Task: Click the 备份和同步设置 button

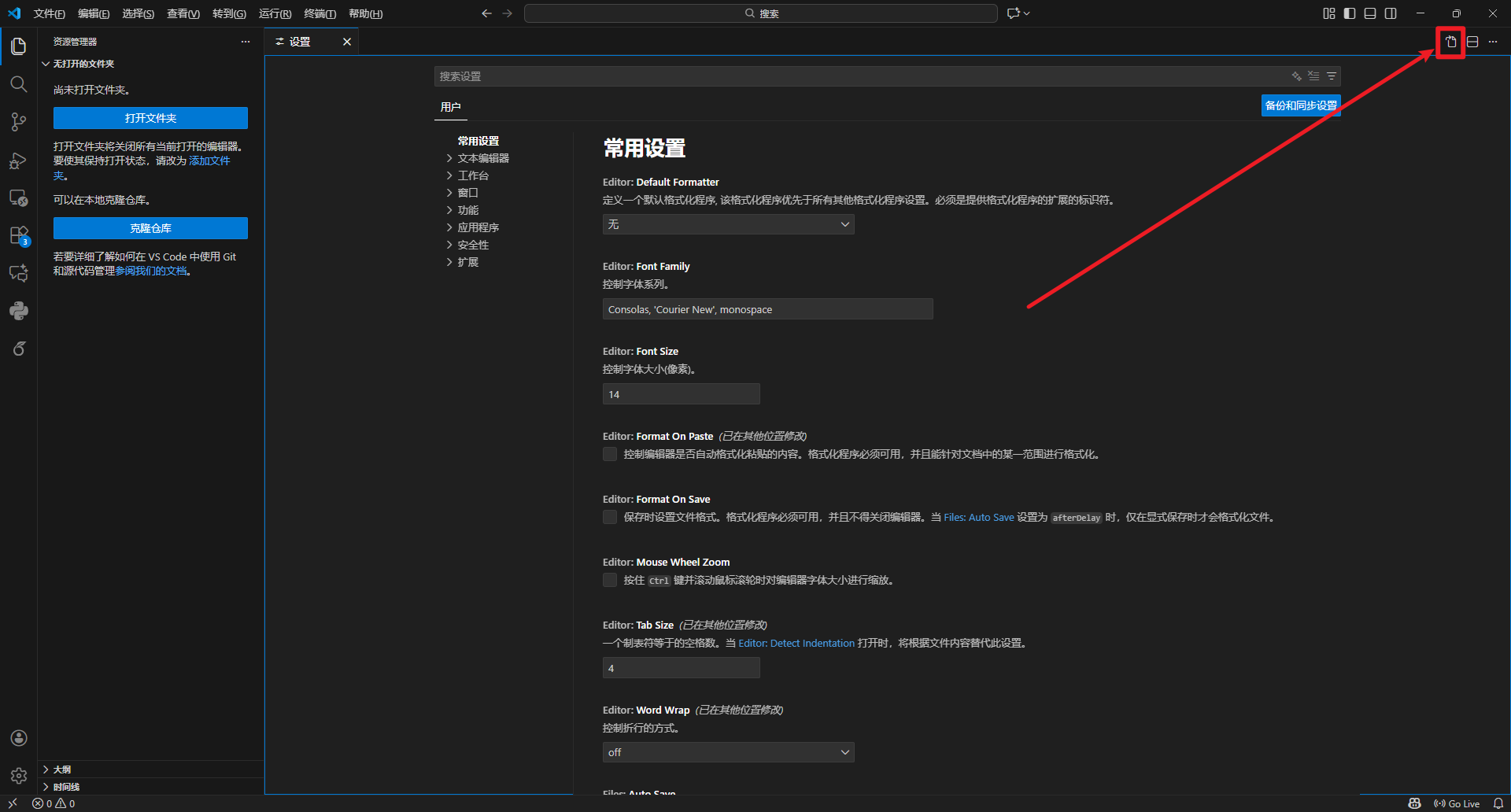Action: [1300, 105]
